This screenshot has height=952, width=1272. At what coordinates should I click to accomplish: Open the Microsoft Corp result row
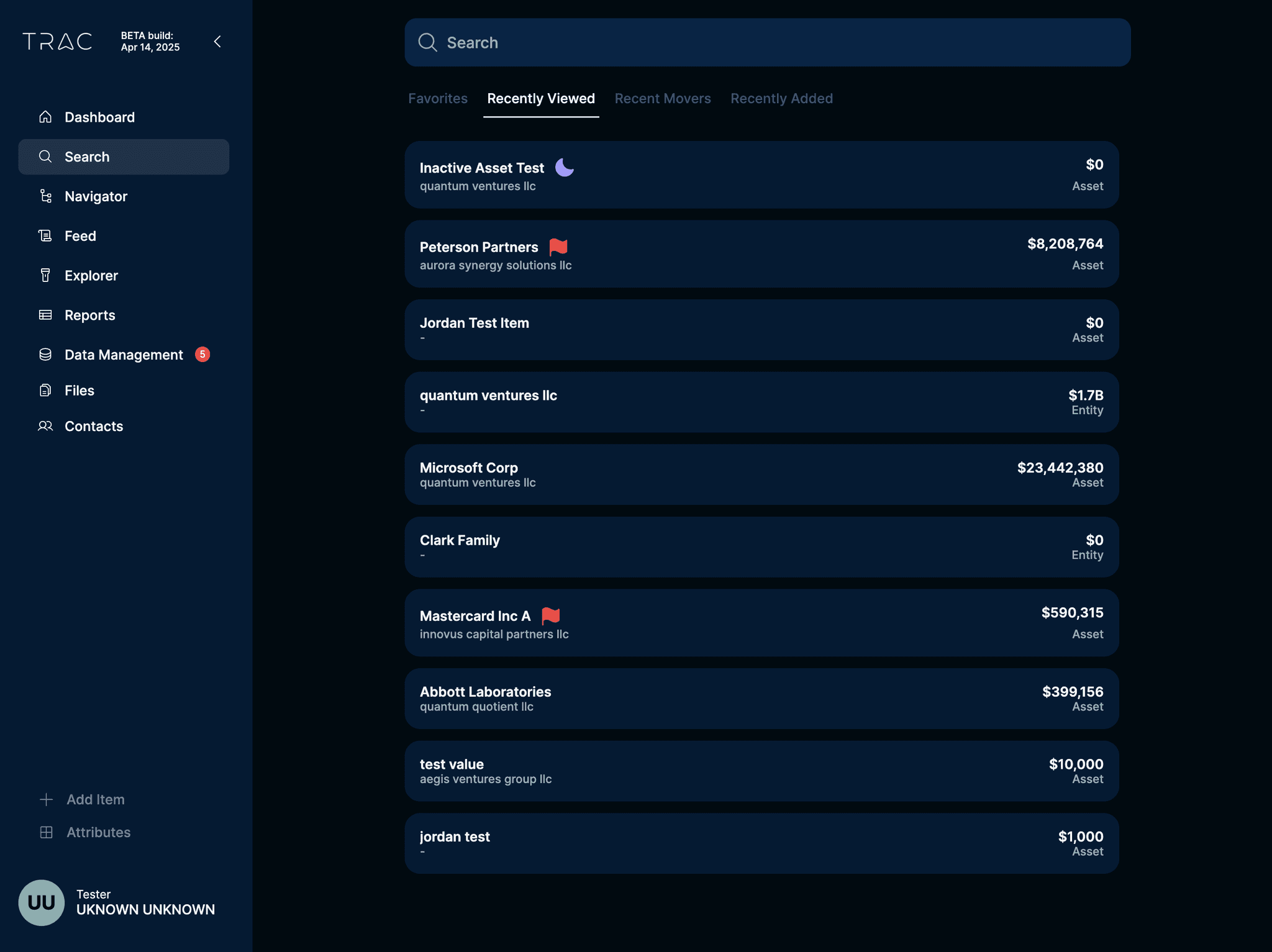click(x=761, y=474)
